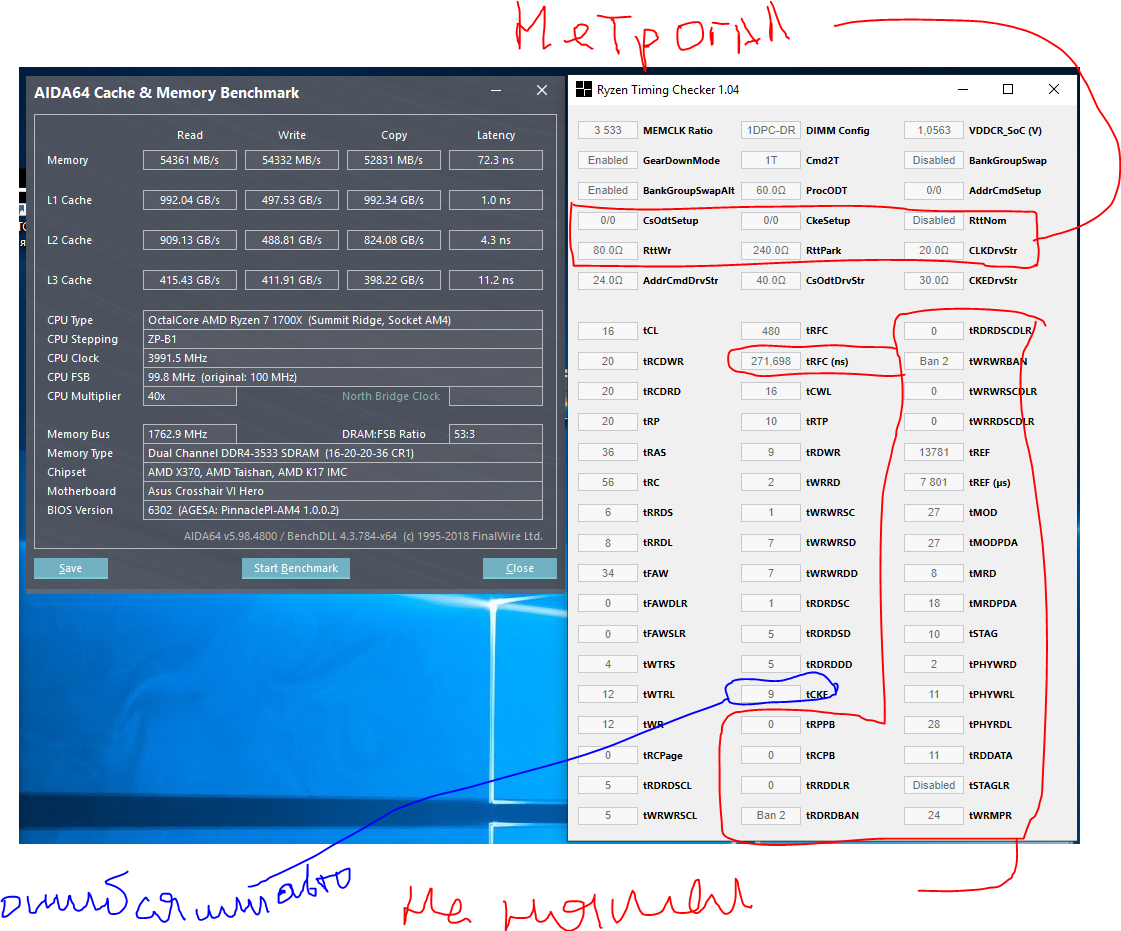Click CPU FSB 99.8 MHz field
The width and height of the screenshot is (1121, 931).
click(342, 377)
